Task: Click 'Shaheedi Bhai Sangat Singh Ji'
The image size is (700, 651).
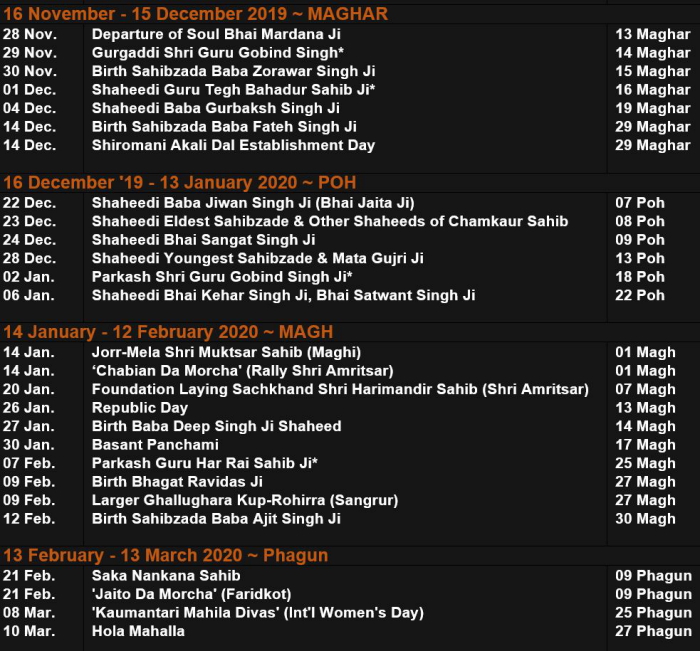Action: (x=204, y=240)
